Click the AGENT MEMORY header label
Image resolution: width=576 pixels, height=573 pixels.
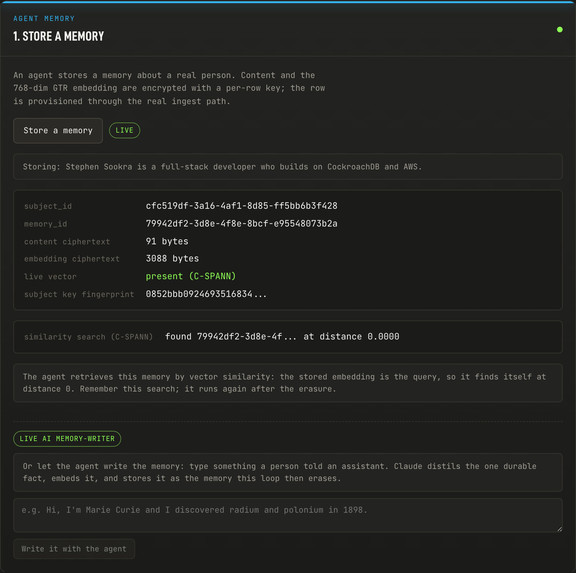pos(44,18)
